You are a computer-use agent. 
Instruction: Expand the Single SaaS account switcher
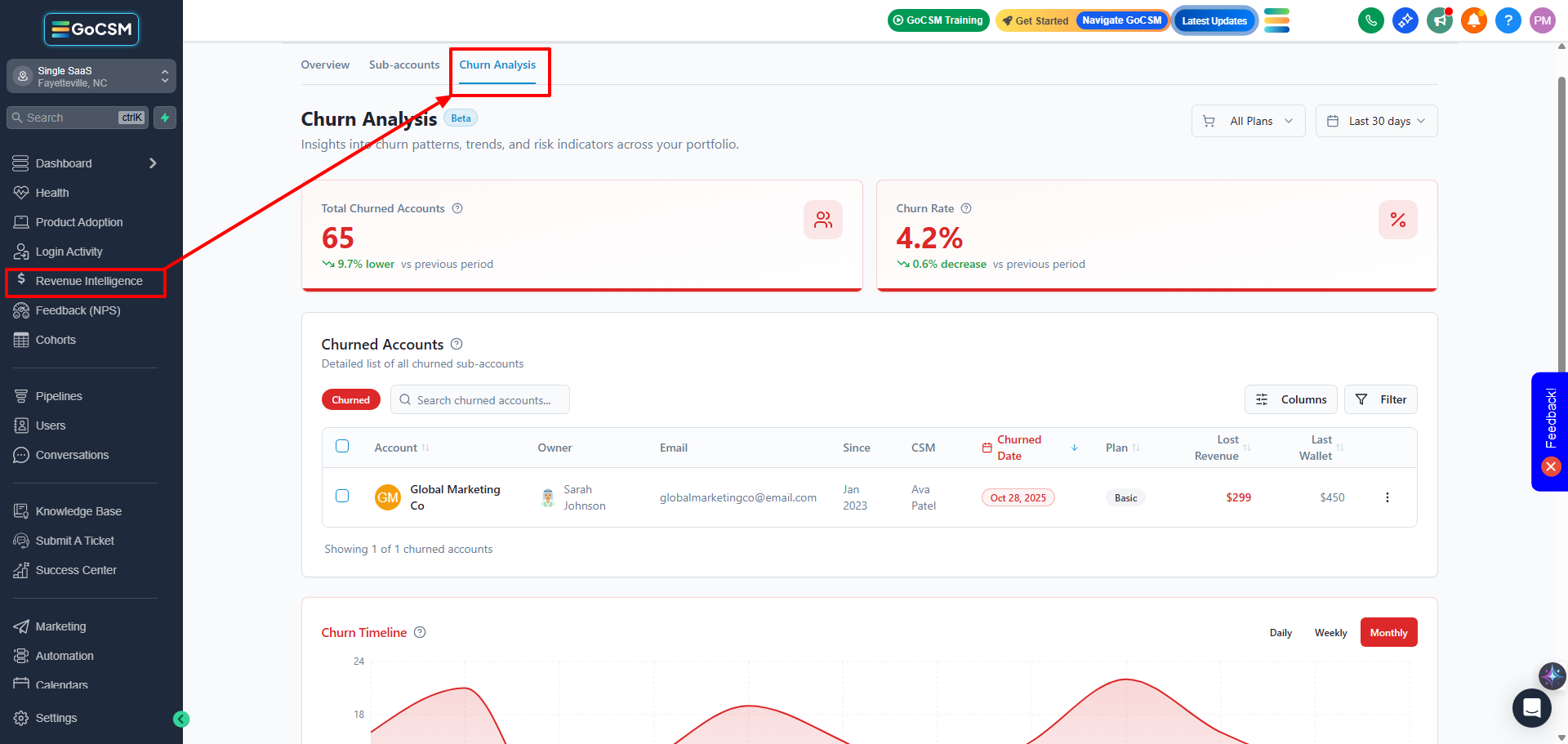91,77
